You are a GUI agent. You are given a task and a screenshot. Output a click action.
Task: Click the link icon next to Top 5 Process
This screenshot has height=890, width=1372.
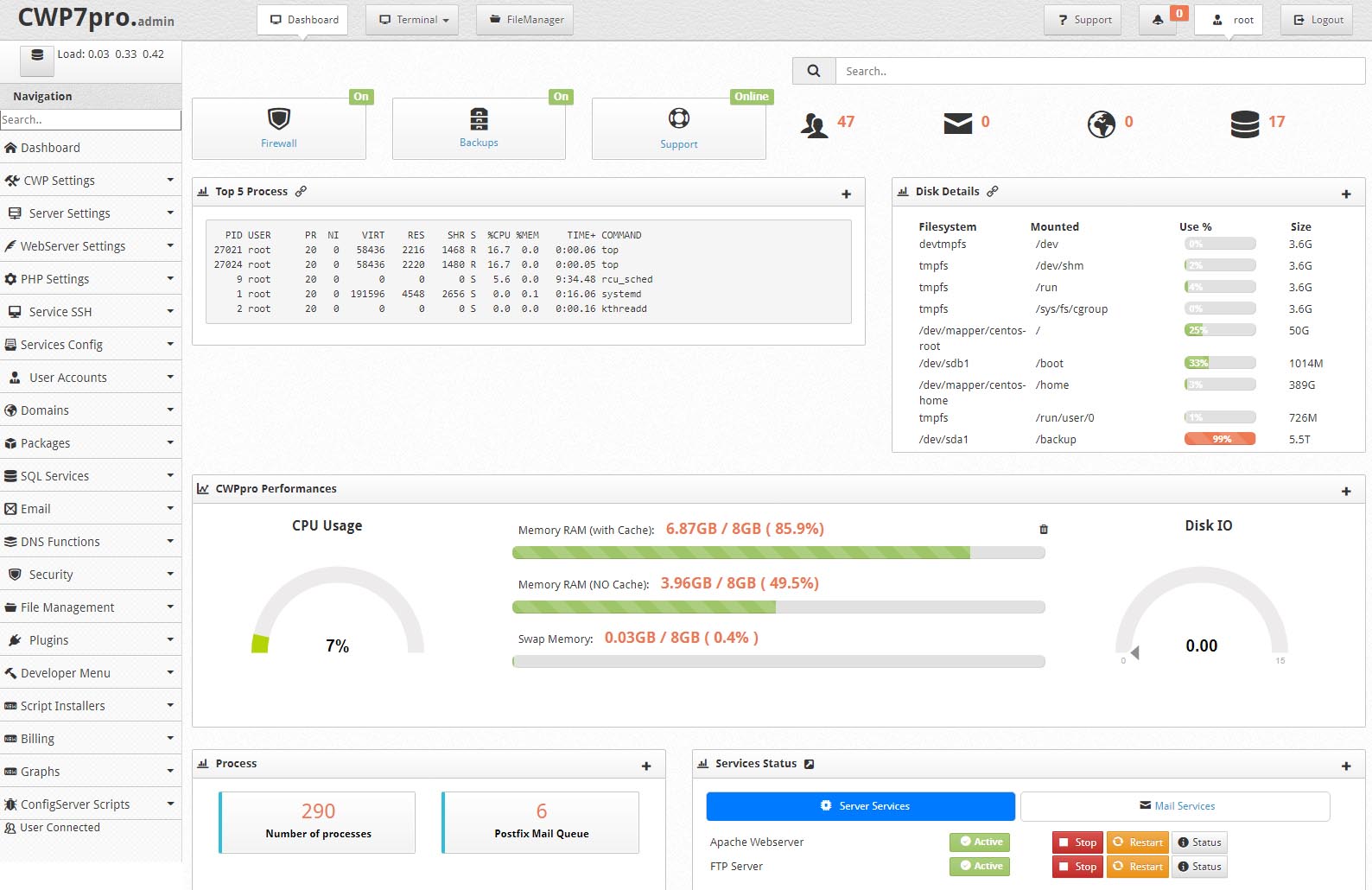301,191
